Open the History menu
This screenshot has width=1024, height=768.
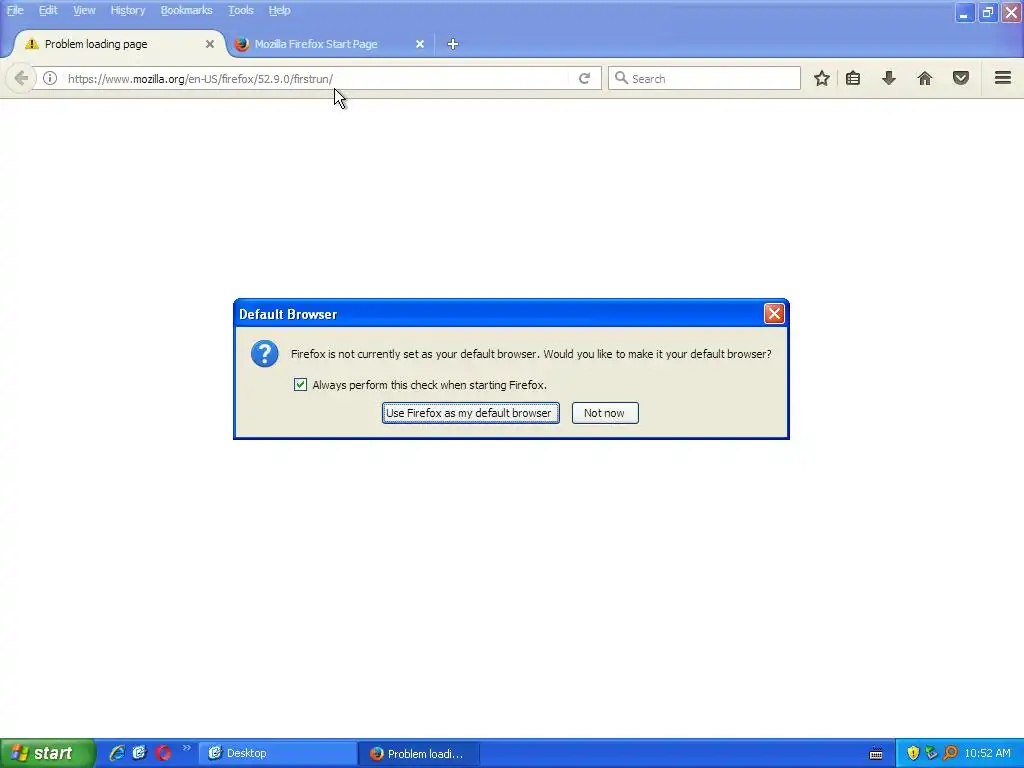click(127, 10)
